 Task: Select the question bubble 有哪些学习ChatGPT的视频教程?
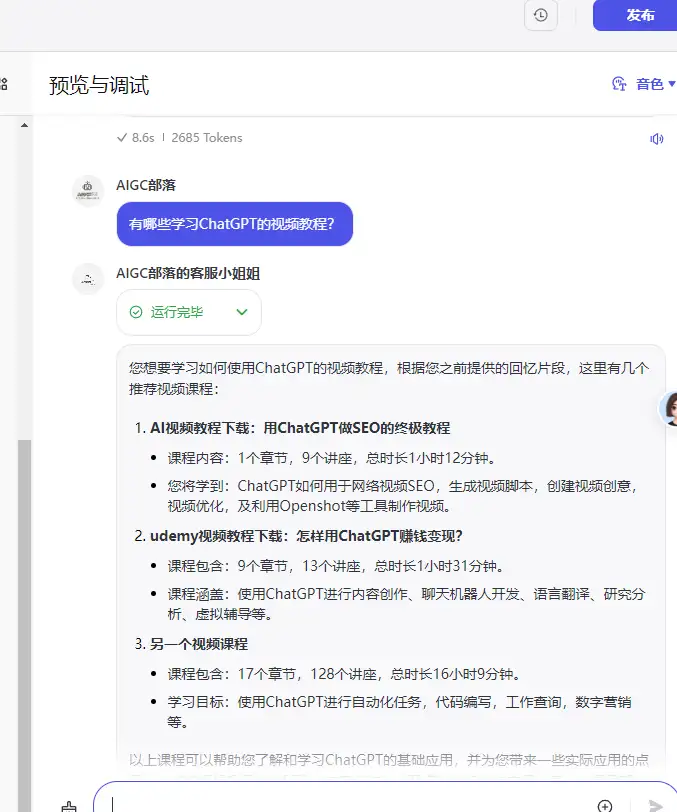[x=235, y=224]
